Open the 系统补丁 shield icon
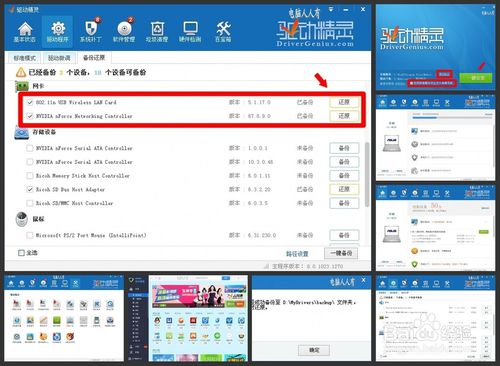Image resolution: width=500 pixels, height=366 pixels. (x=91, y=32)
